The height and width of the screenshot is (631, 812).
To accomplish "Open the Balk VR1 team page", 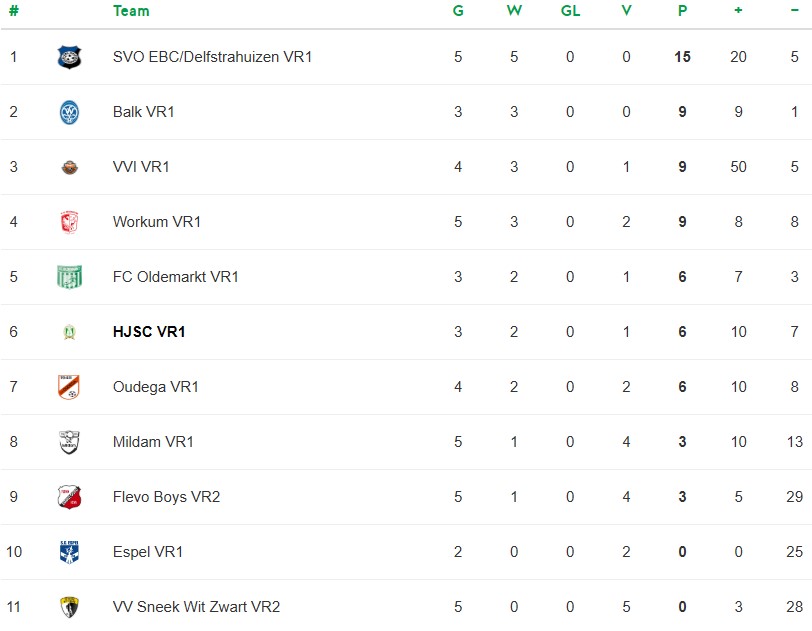I will pos(144,112).
